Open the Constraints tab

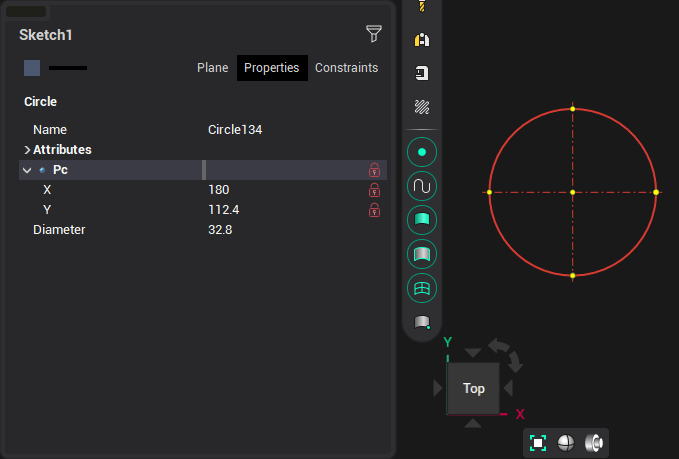point(346,68)
